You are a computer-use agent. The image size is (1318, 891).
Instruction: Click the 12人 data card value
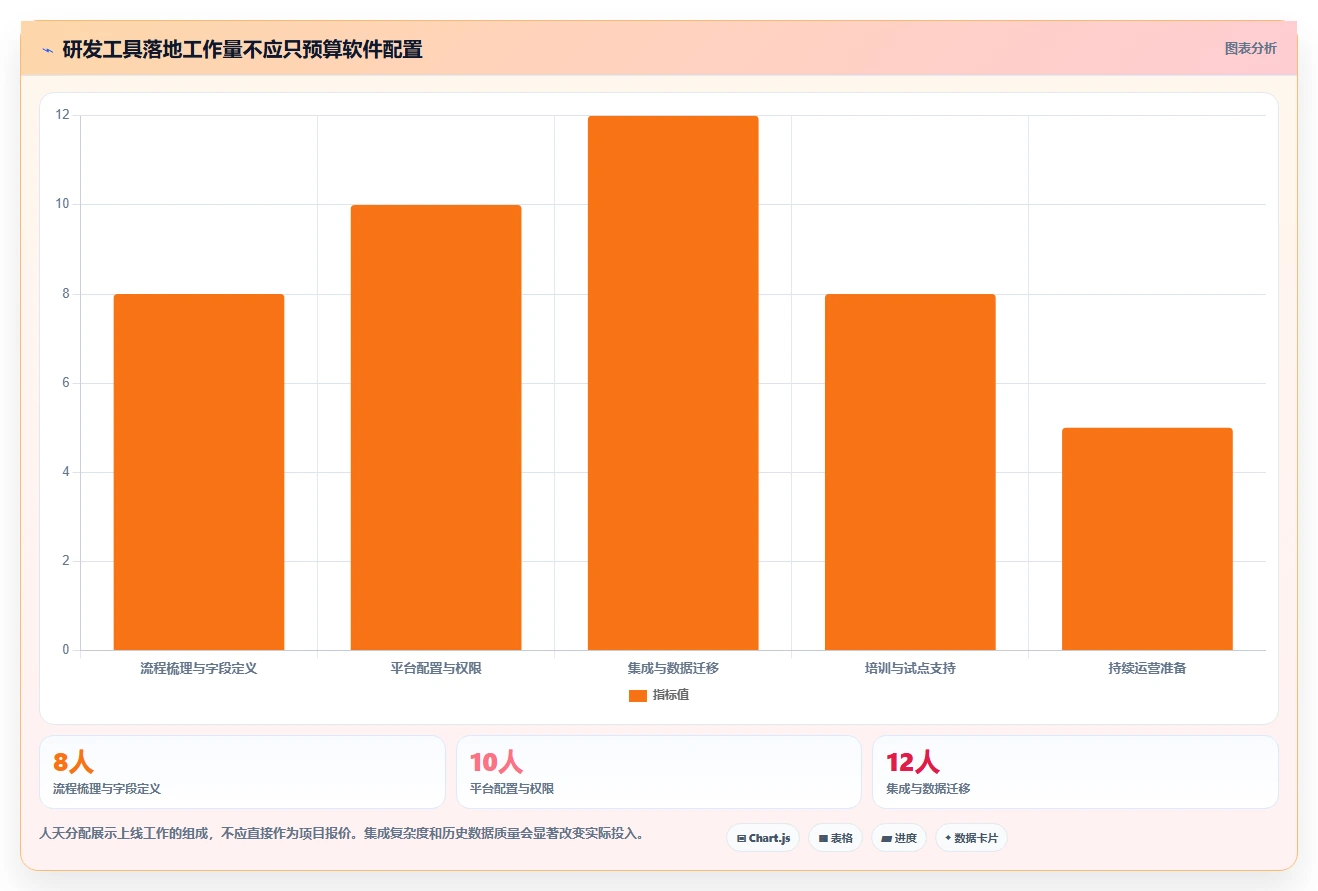(913, 762)
